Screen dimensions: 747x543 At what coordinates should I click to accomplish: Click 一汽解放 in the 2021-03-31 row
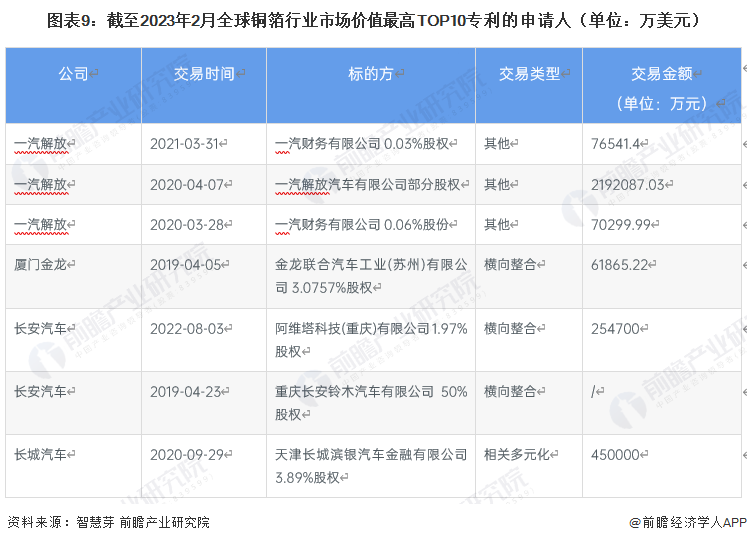point(41,143)
